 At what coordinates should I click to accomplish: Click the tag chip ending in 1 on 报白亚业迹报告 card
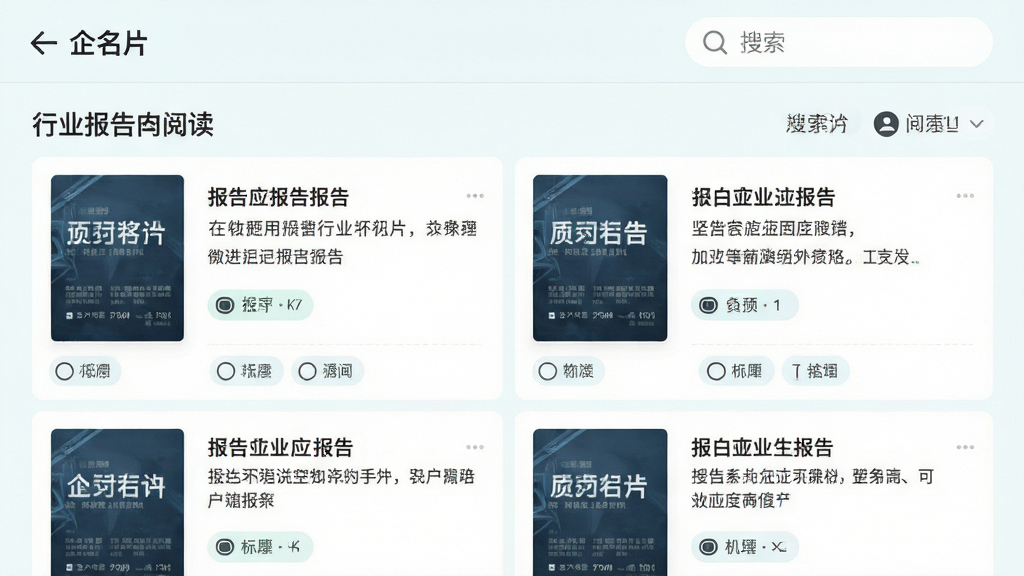(x=744, y=305)
